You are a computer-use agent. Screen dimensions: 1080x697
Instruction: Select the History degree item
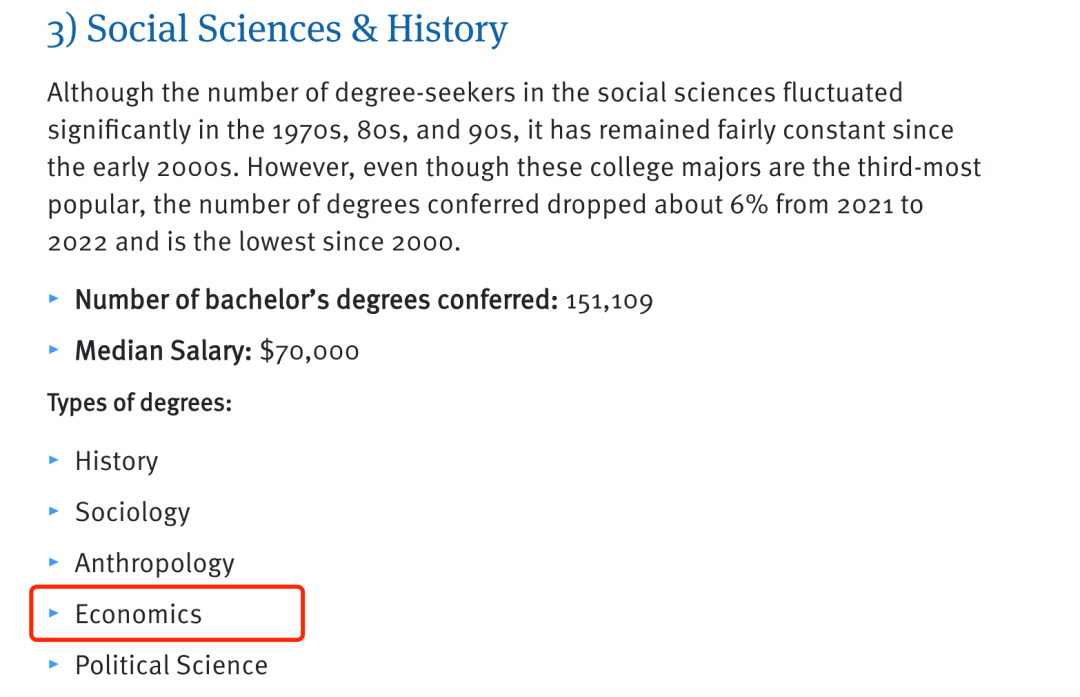coord(116,461)
